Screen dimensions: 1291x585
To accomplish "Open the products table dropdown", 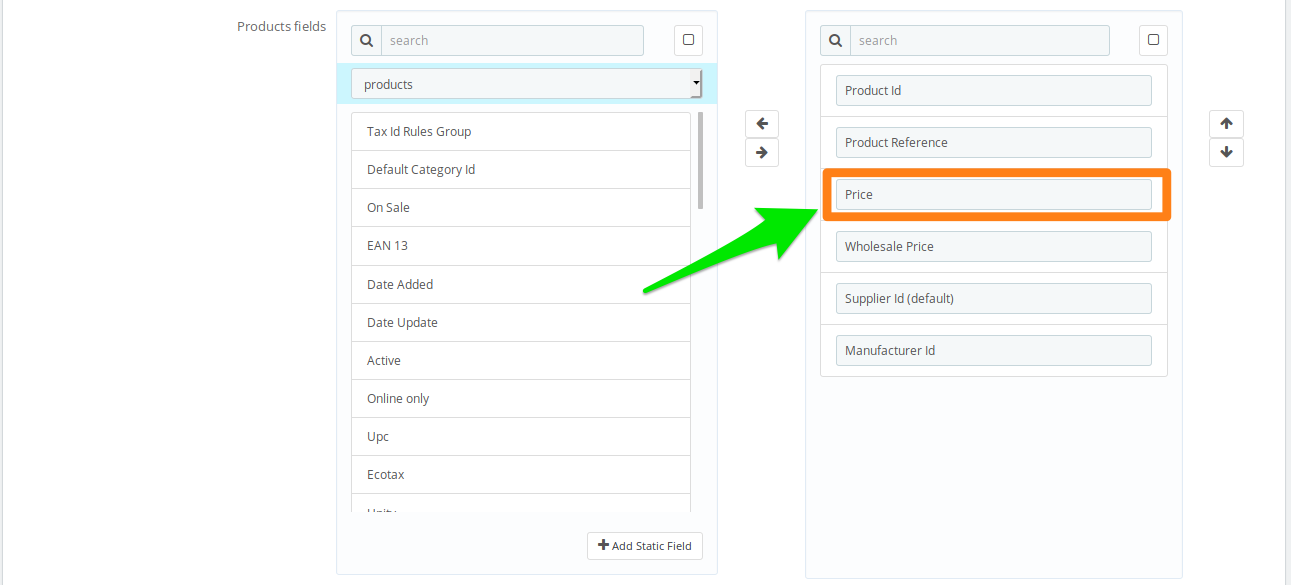I will tap(526, 84).
